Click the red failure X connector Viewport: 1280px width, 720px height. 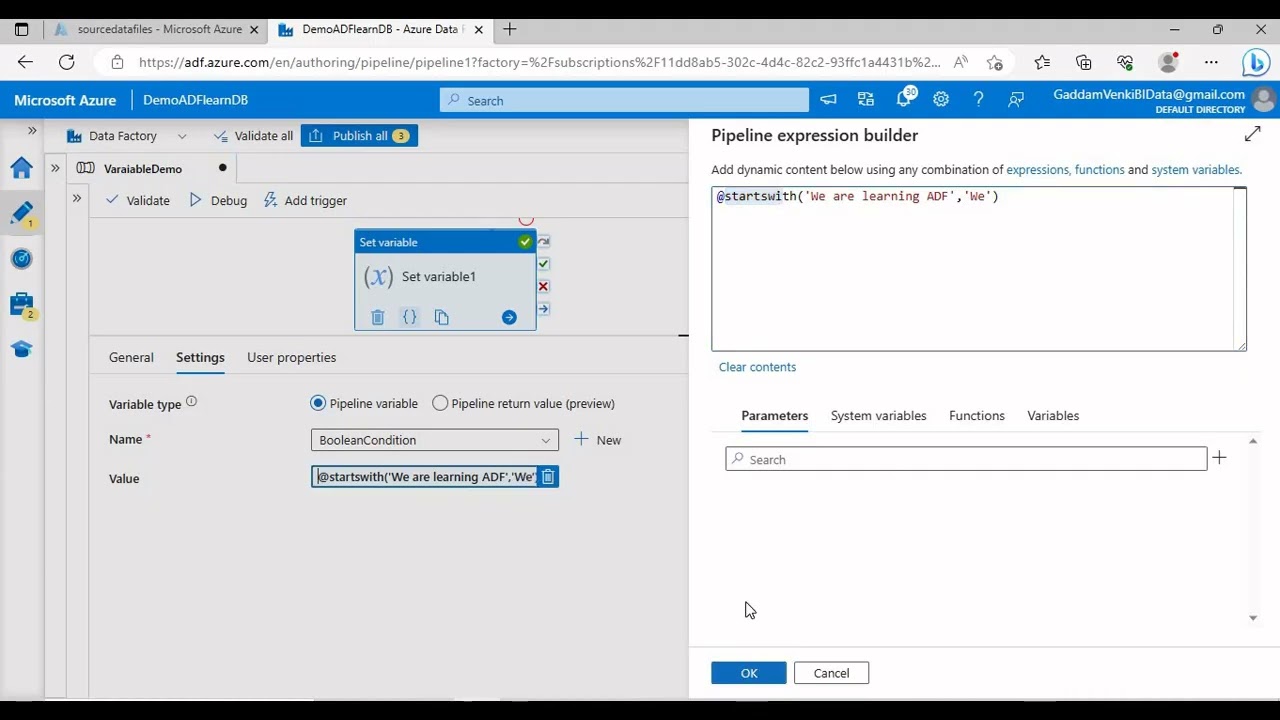543,286
